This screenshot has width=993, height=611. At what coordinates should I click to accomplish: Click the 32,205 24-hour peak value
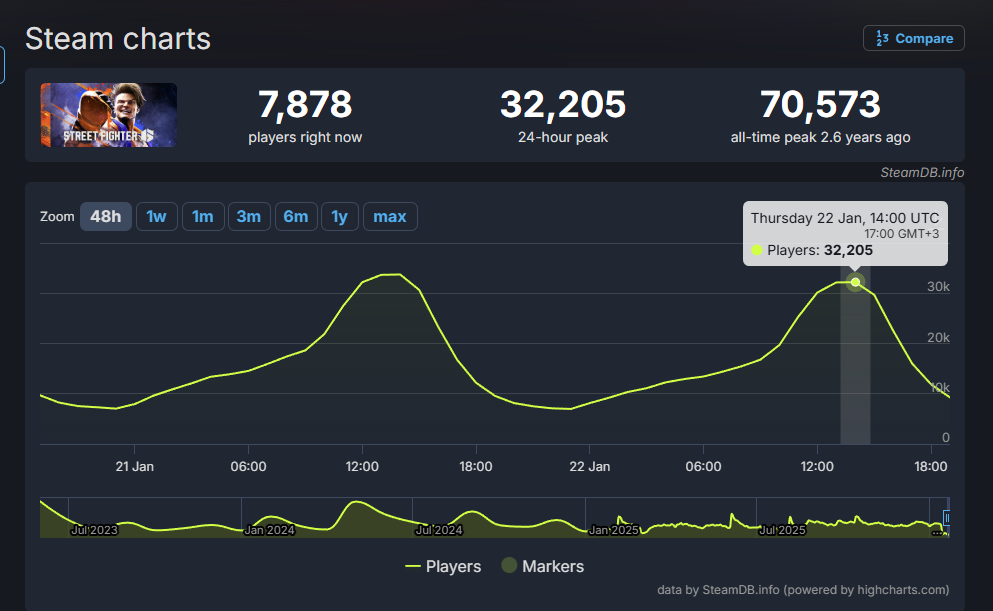click(563, 104)
